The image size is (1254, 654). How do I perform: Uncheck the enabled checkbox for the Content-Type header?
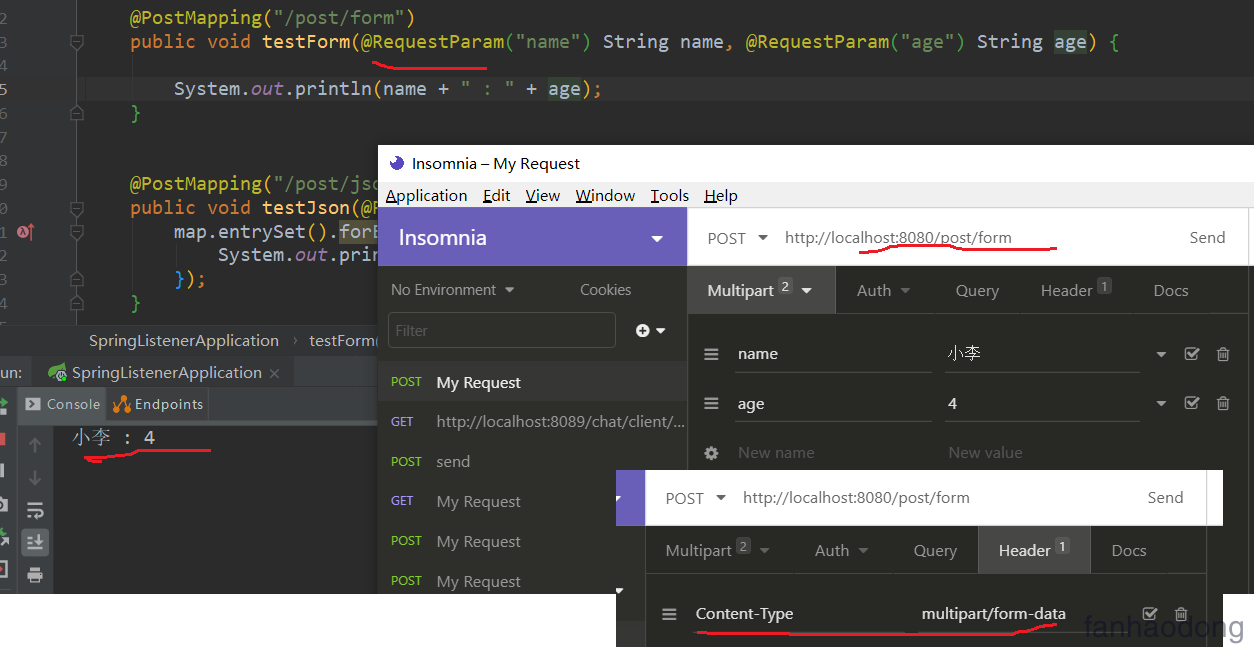pos(1149,614)
